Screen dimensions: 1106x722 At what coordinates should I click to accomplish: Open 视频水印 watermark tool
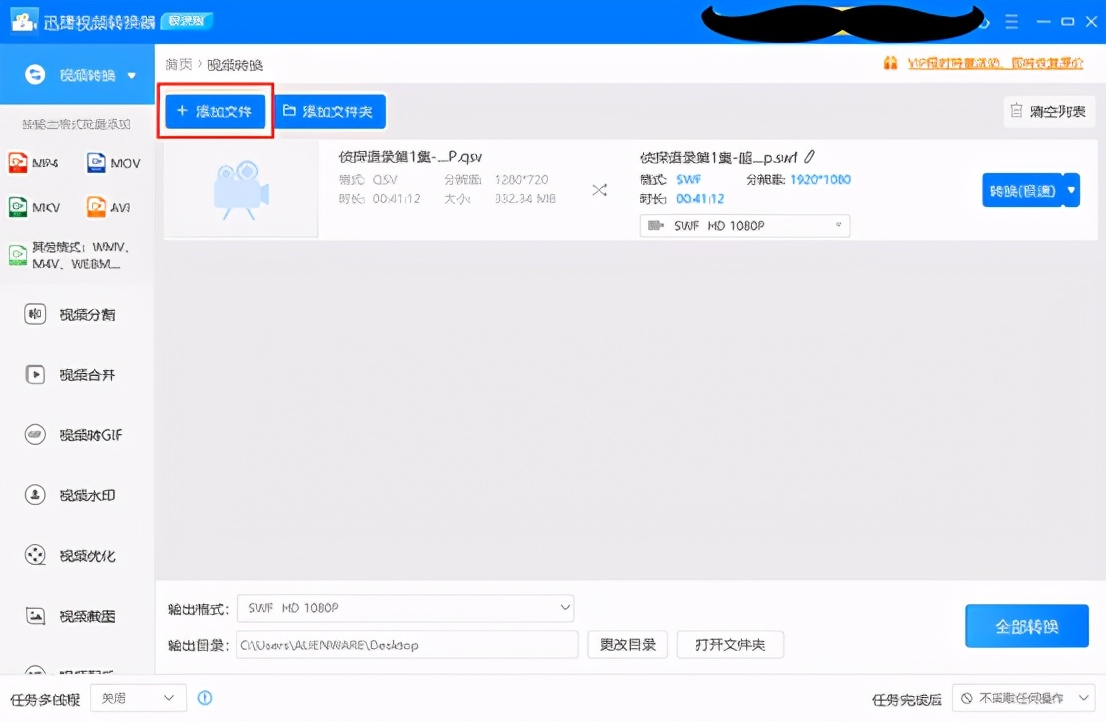click(x=70, y=495)
